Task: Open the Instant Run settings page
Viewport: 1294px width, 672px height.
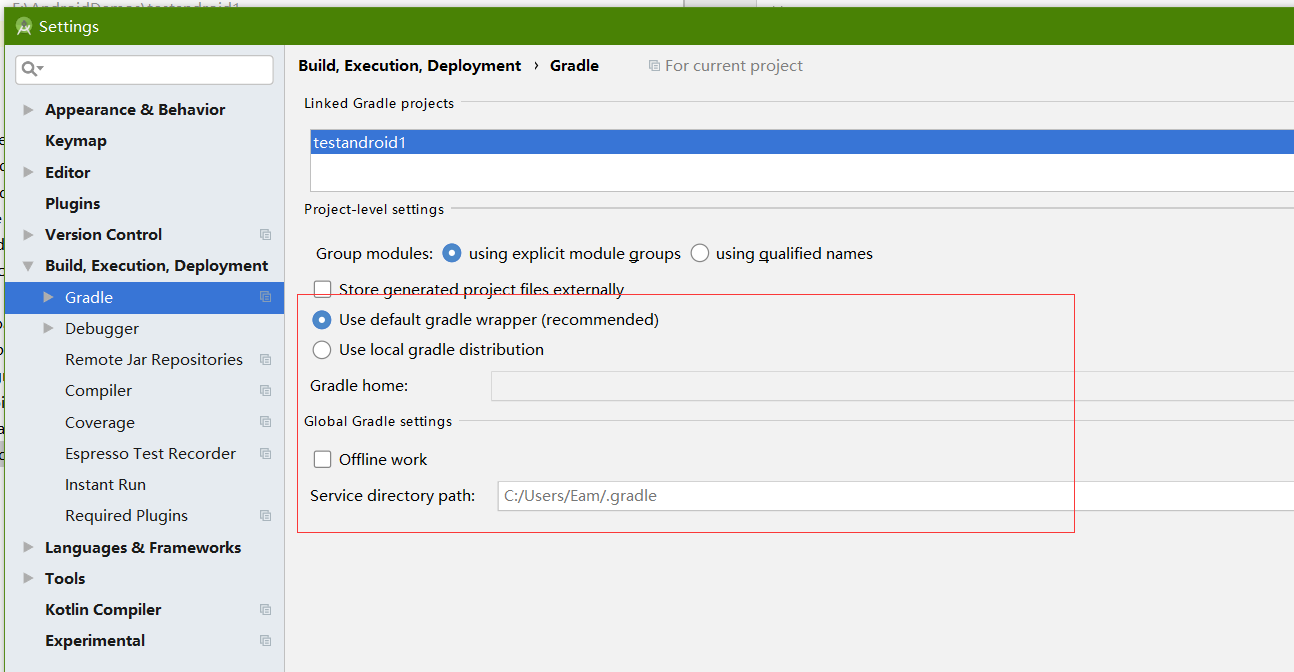Action: (x=105, y=485)
